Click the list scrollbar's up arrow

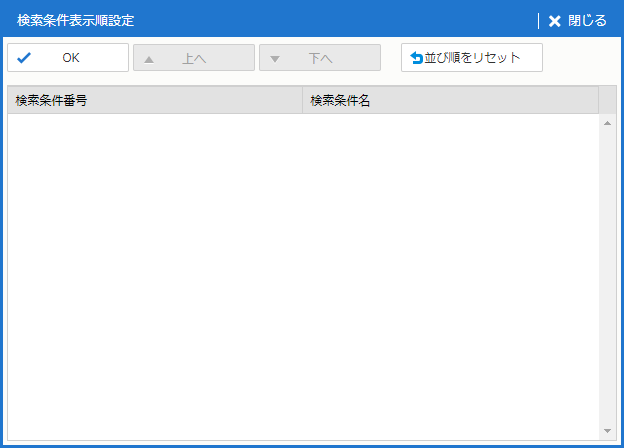607,123
